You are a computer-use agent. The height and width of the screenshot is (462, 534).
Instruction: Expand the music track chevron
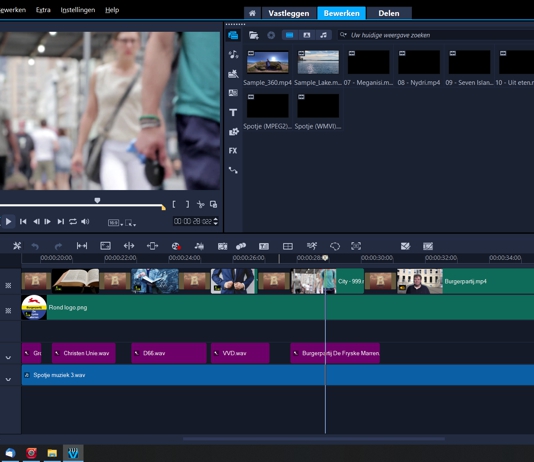coord(8,379)
